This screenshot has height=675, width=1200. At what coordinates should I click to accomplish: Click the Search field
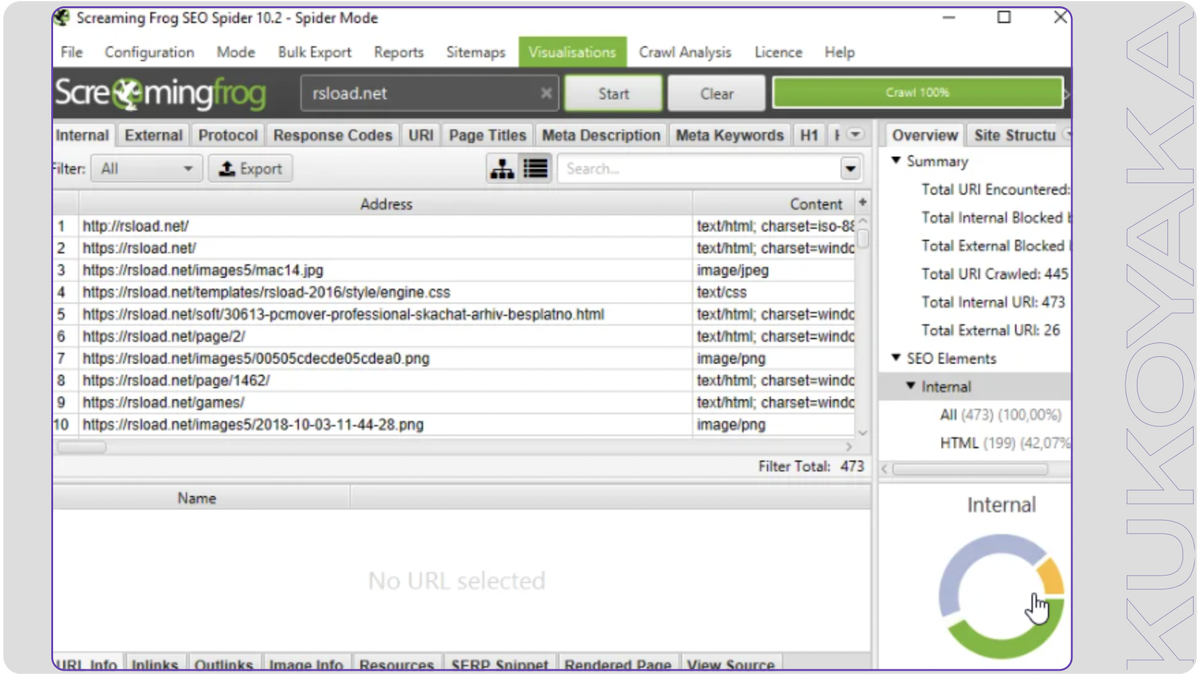point(700,169)
